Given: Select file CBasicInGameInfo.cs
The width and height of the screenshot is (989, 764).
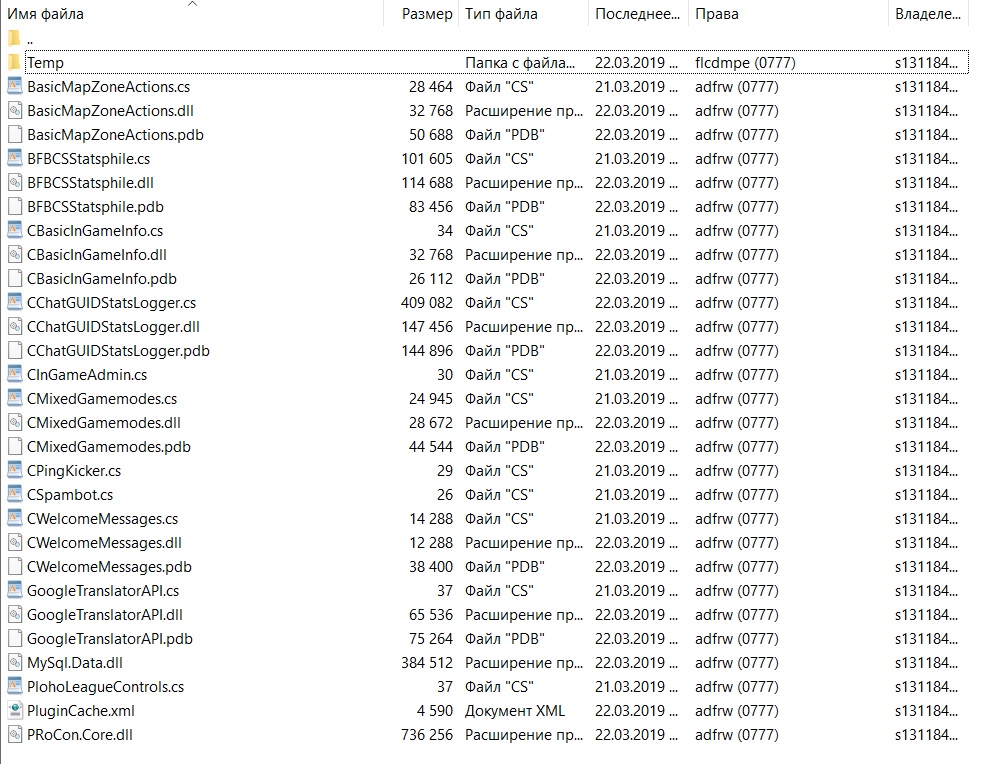Looking at the screenshot, I should click(95, 230).
